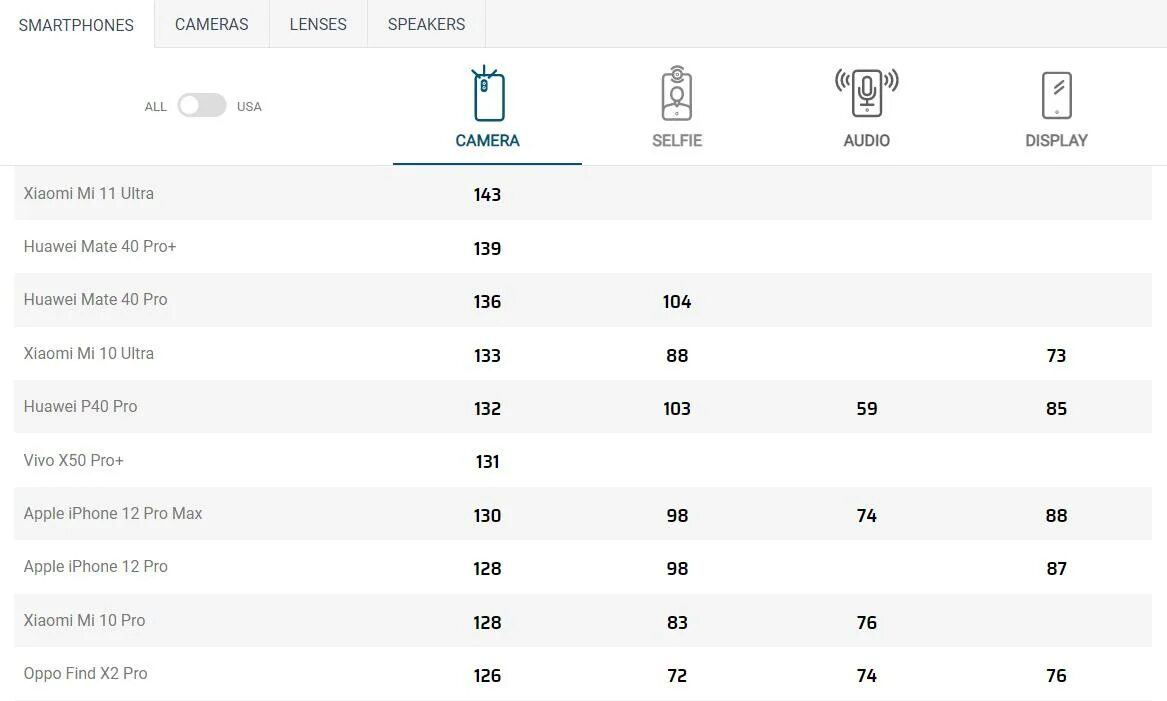This screenshot has height=701, width=1167.
Task: Open the Huawei Mate 40 Pro+ entry
Action: click(100, 247)
